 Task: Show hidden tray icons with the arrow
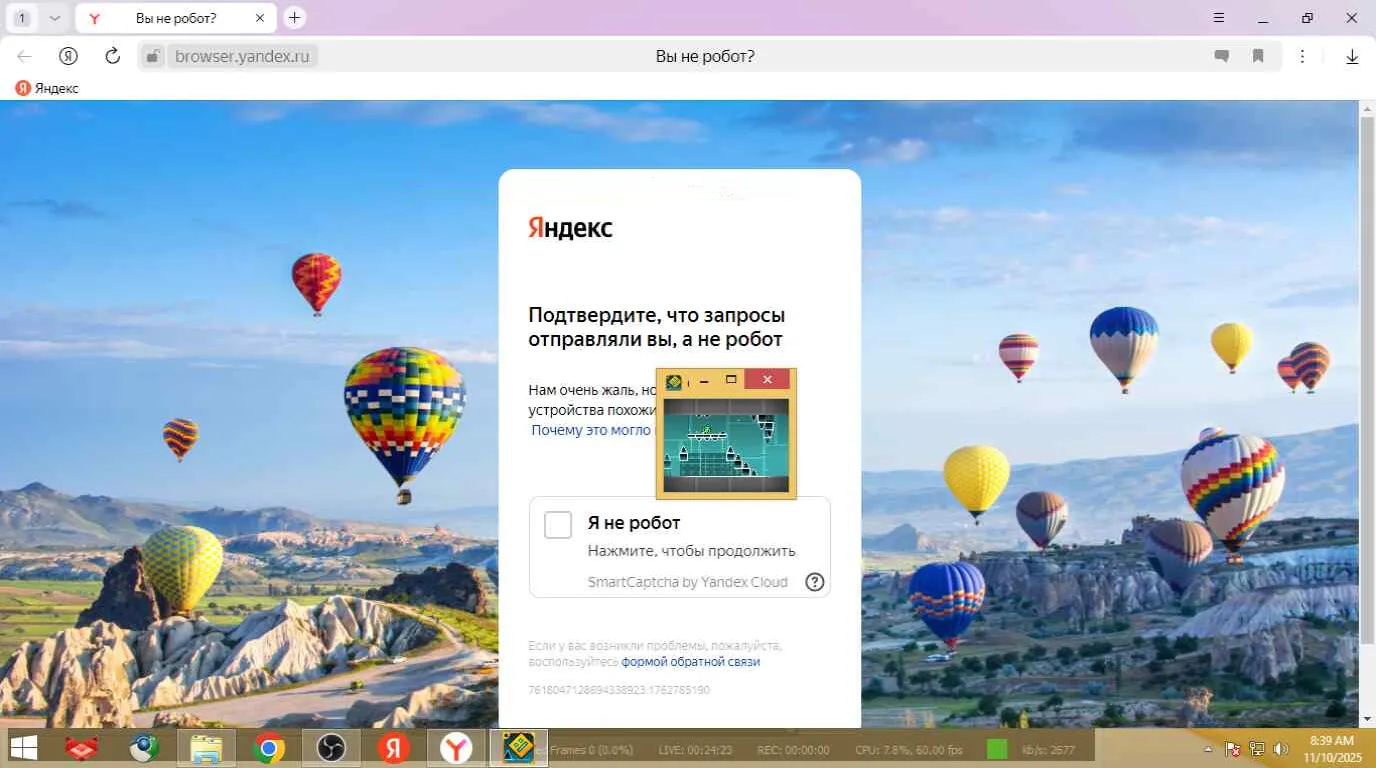pyautogui.click(x=1207, y=749)
